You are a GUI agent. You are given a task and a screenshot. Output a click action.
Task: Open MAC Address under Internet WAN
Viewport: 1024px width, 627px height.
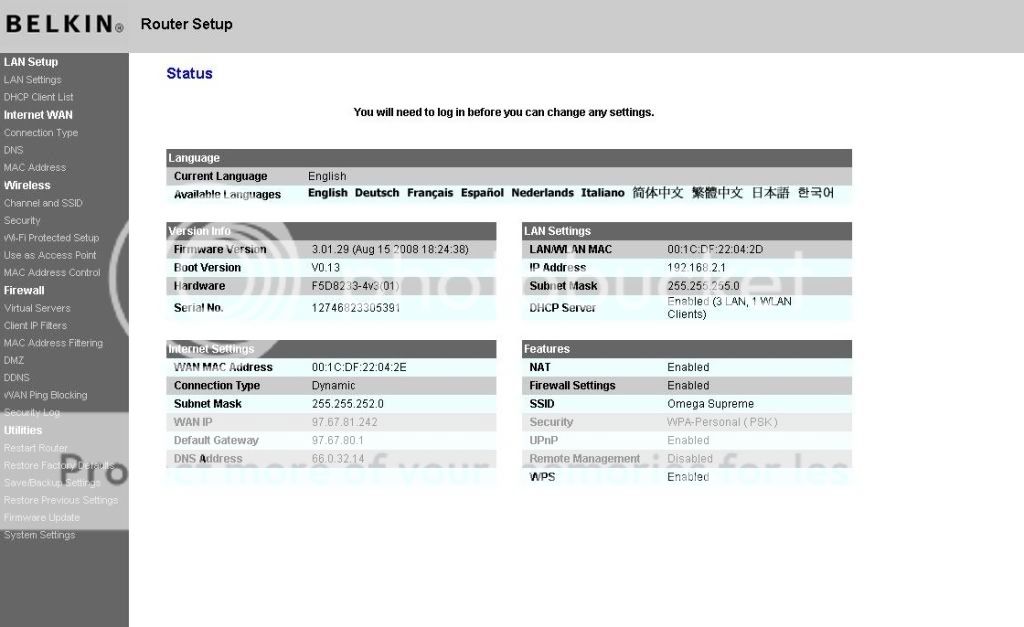click(35, 168)
